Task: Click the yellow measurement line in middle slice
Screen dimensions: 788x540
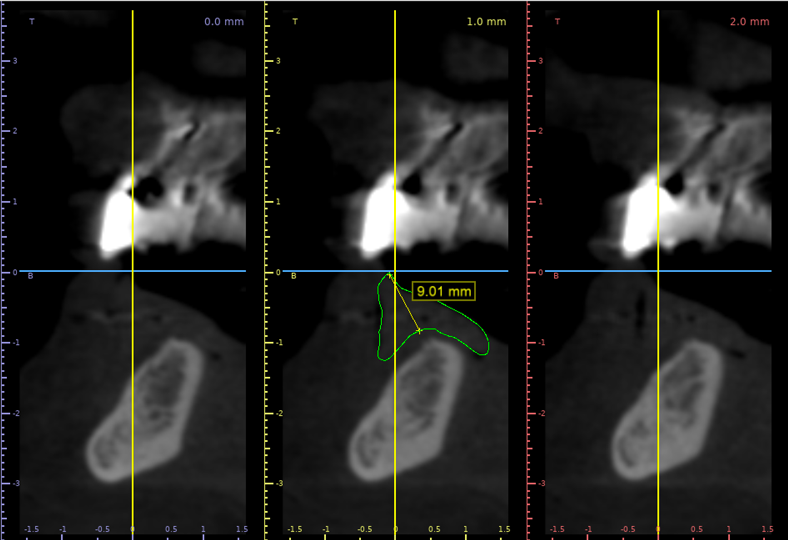Action: (x=404, y=302)
